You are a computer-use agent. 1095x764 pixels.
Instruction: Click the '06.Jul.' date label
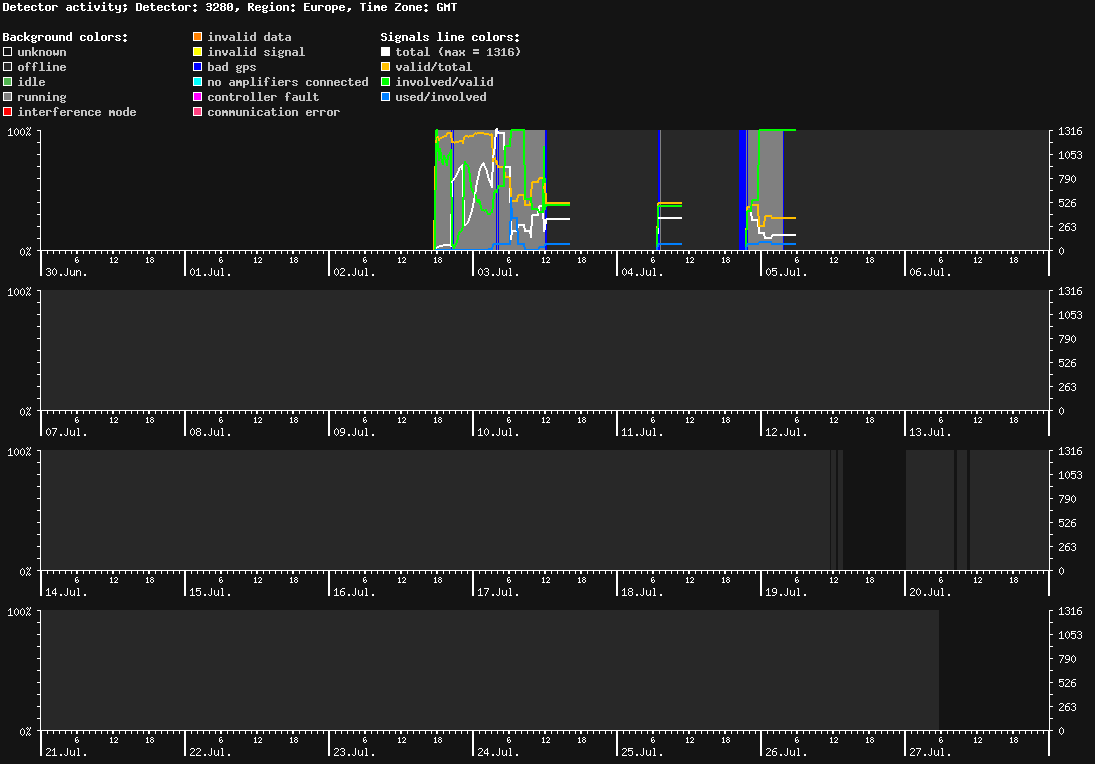pyautogui.click(x=930, y=272)
